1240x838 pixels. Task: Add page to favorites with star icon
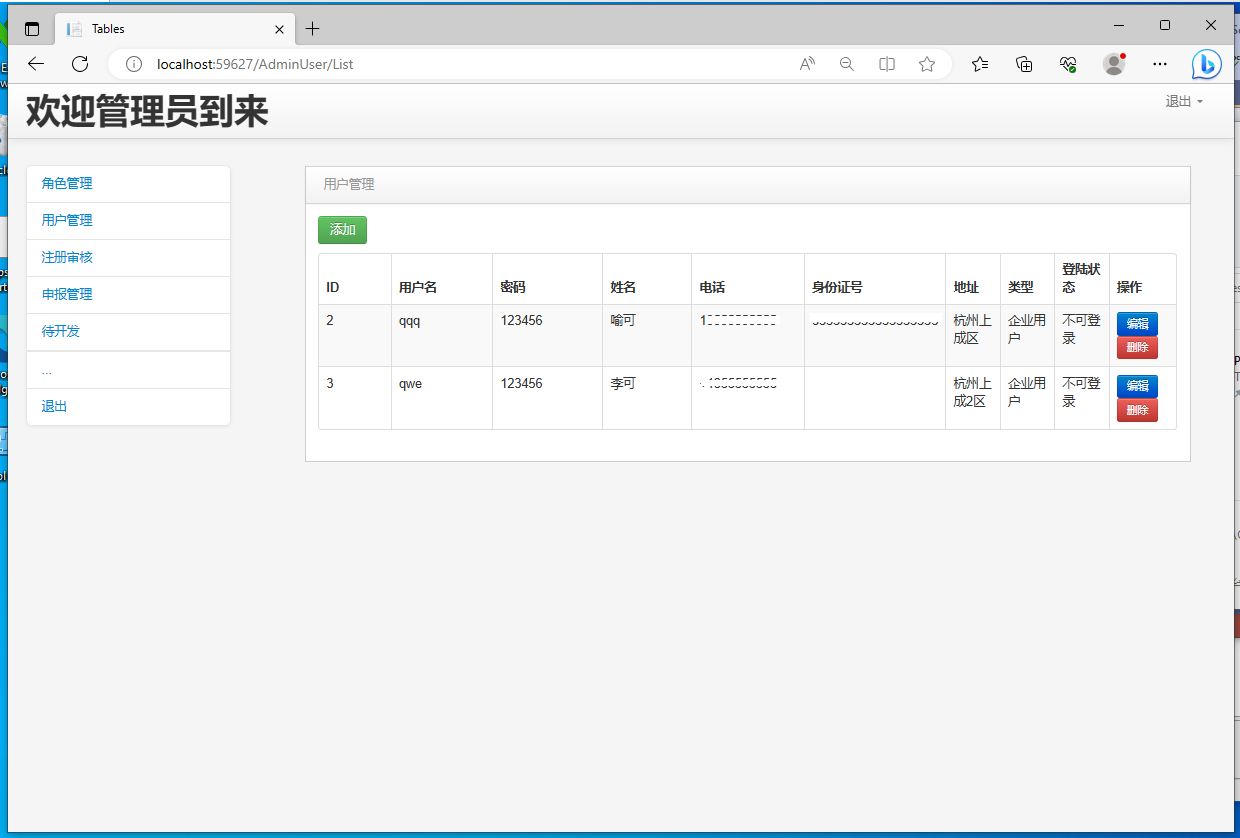point(926,64)
